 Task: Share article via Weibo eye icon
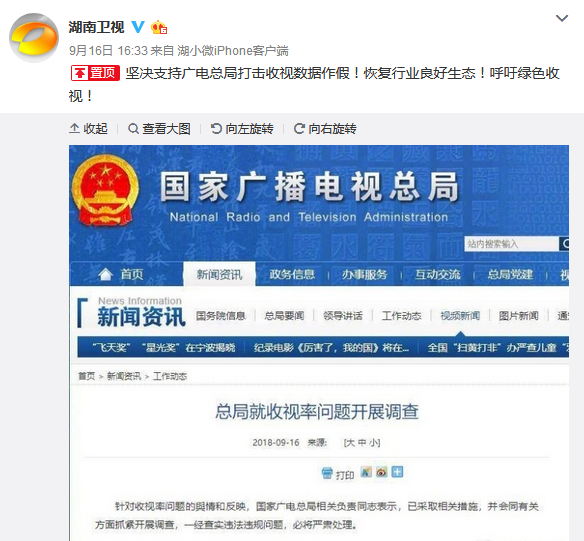[x=381, y=472]
